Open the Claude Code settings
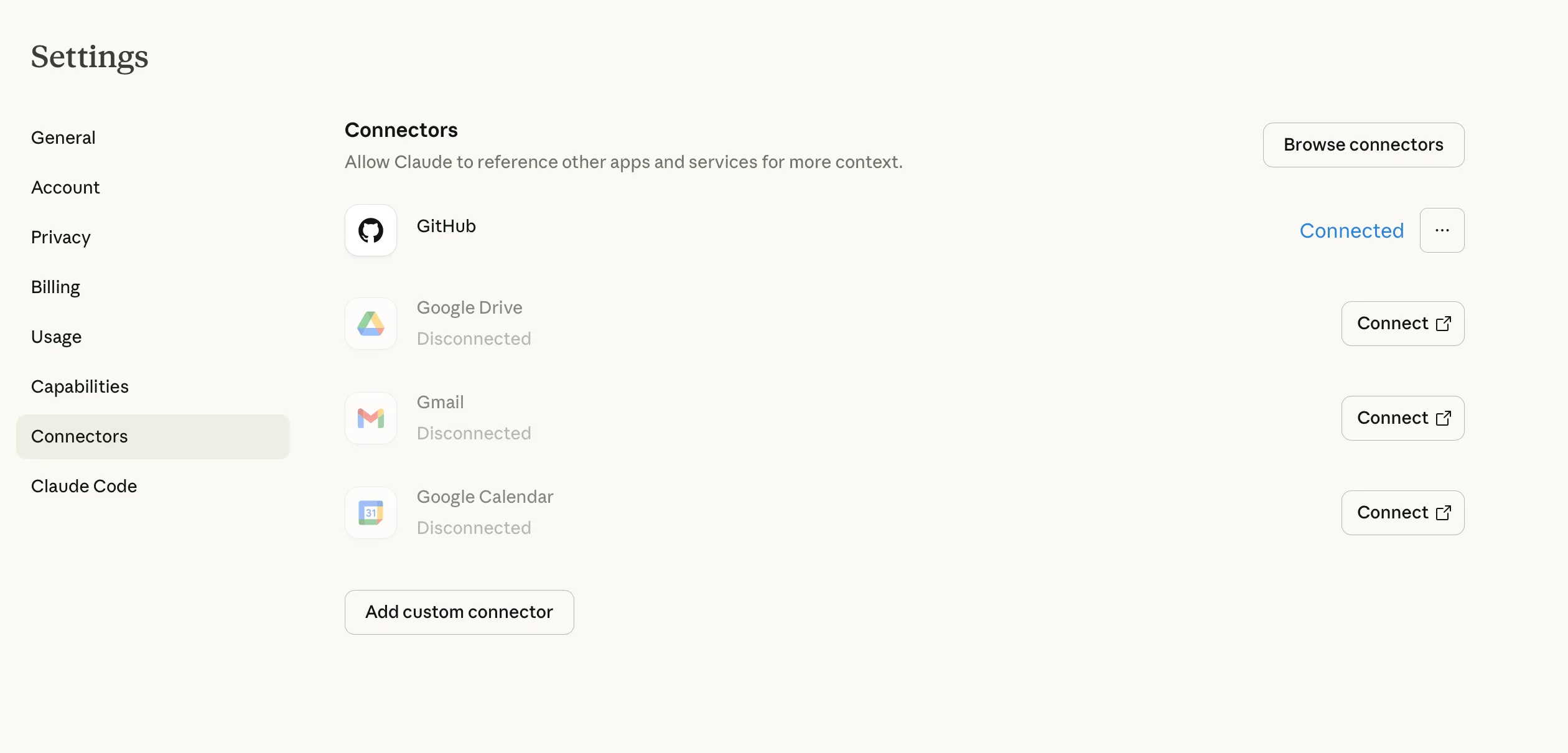 84,486
